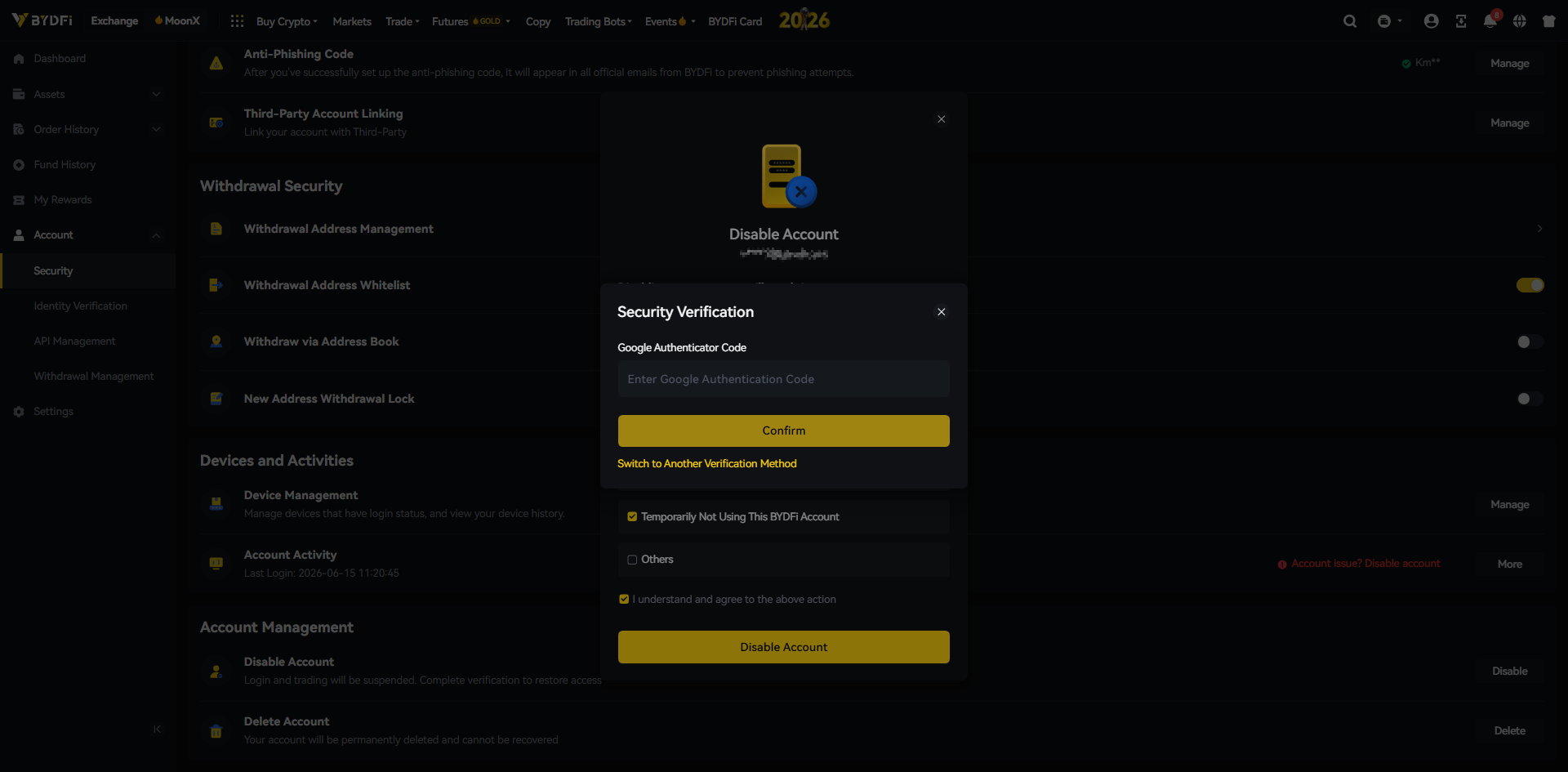Uncheck Temporarily Not Using This BYDFi Account
1568x772 pixels.
[x=632, y=517]
